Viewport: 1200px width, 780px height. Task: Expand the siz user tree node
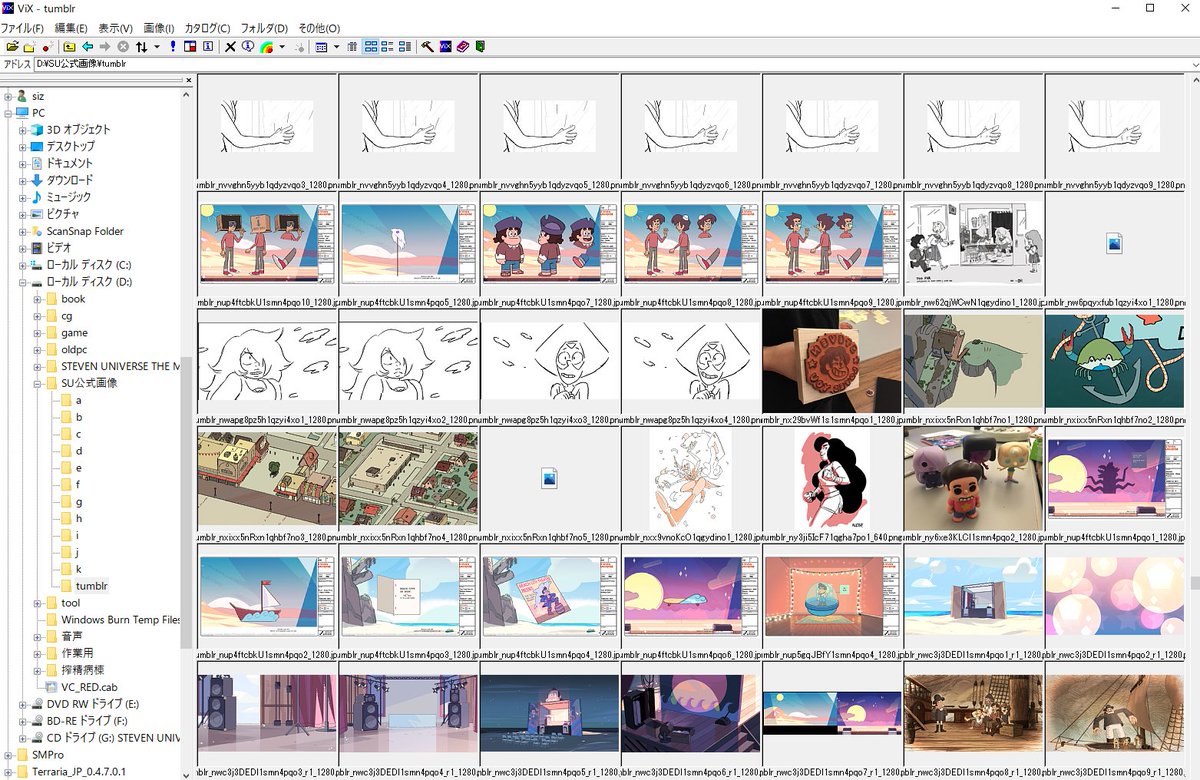[x=8, y=96]
